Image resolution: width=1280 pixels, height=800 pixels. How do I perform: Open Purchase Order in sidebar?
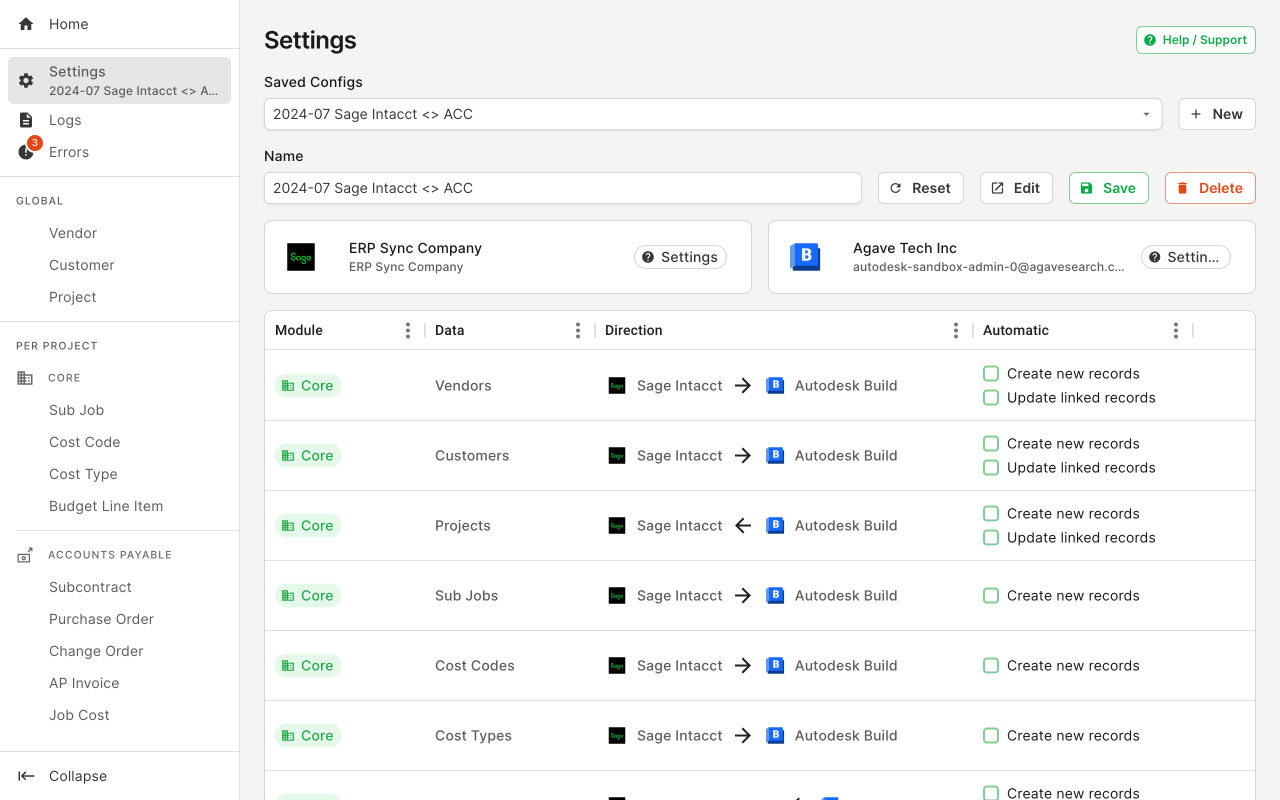(x=102, y=619)
